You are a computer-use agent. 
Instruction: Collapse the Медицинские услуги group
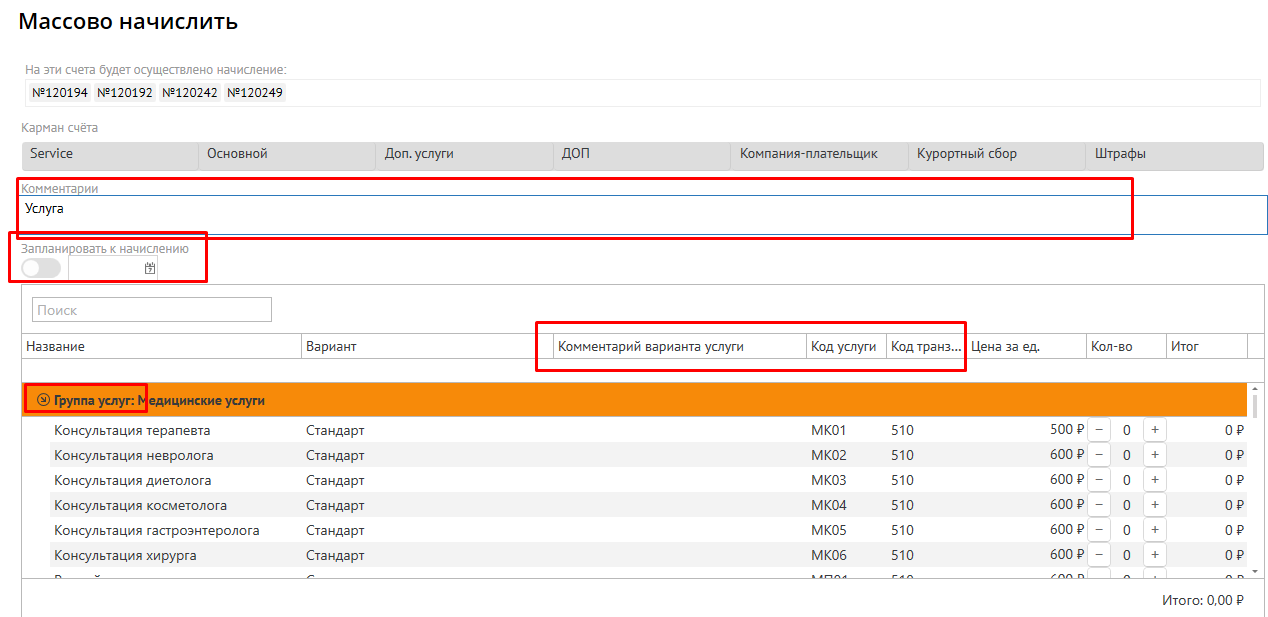tap(43, 400)
